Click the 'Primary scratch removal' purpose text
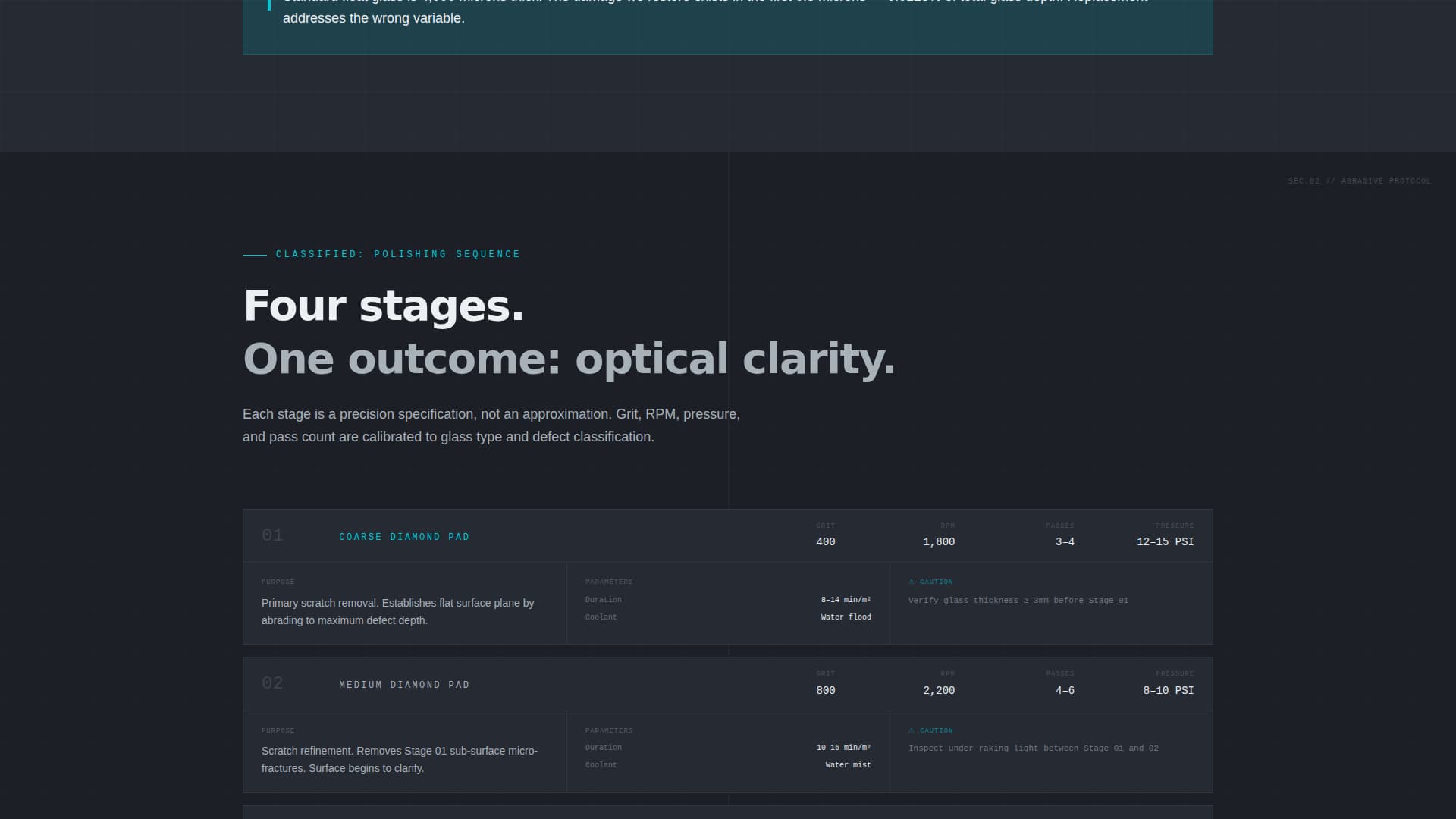This screenshot has height=819, width=1456. click(x=398, y=612)
